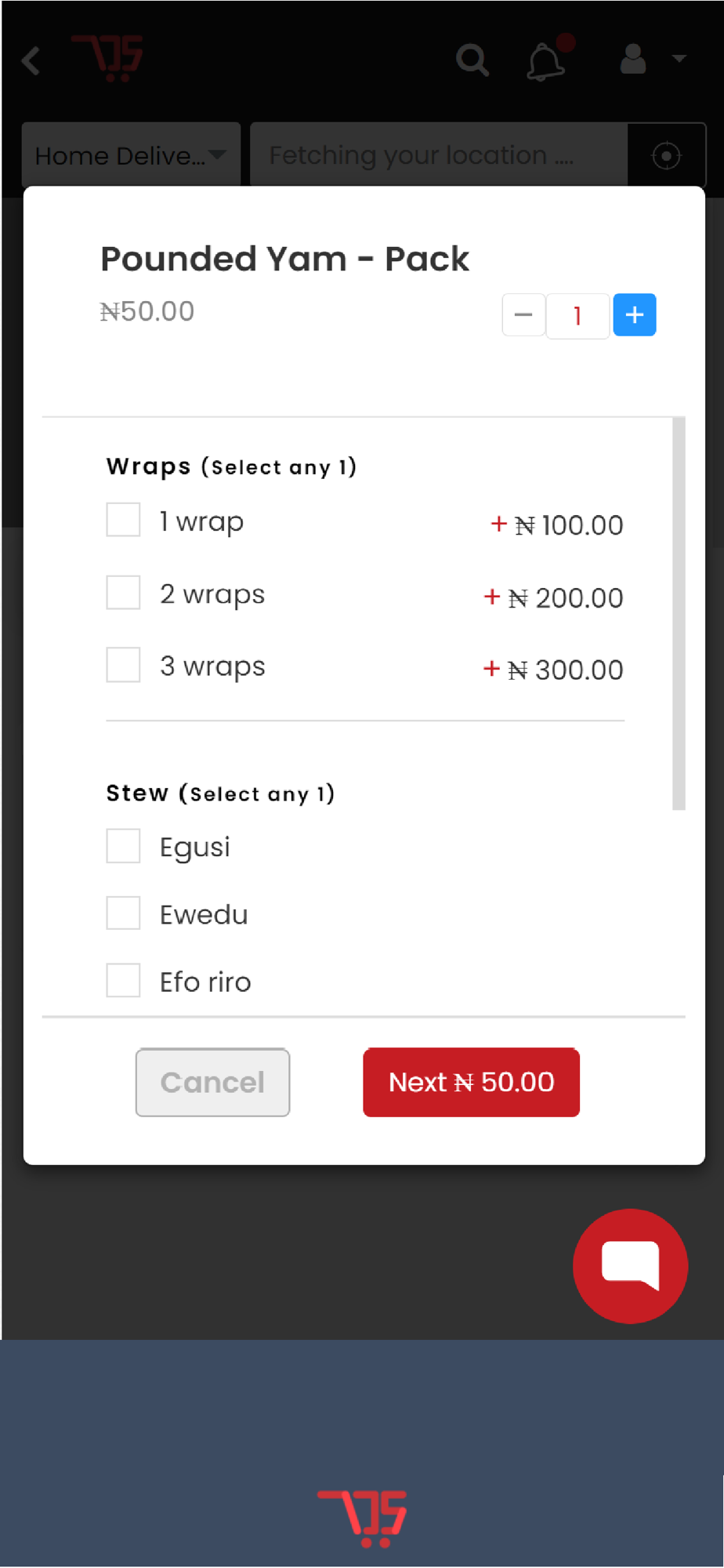This screenshot has height=1568, width=724.
Task: Decrease quantity with the minus button
Action: coord(523,315)
